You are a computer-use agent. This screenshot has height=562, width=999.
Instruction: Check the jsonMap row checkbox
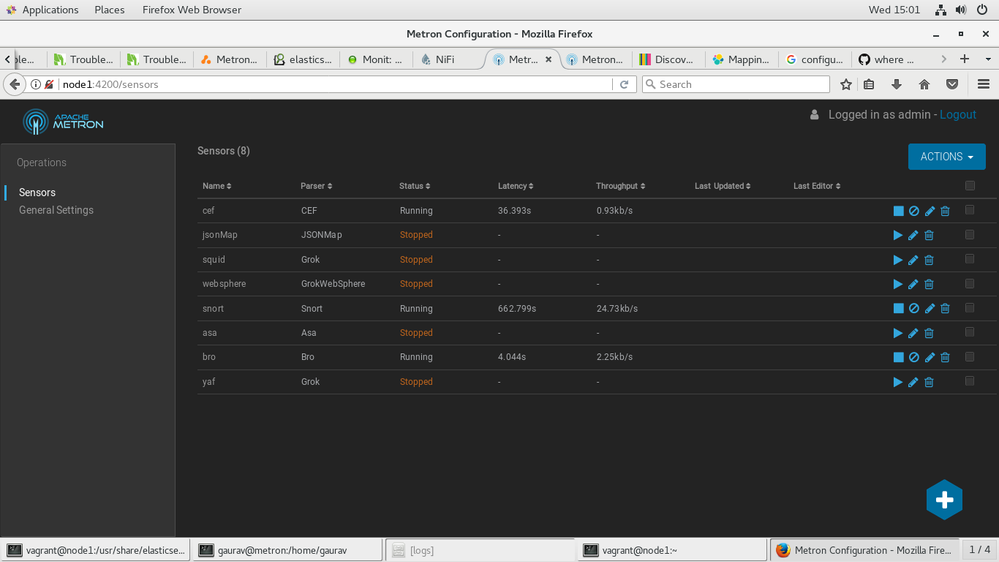(x=970, y=234)
